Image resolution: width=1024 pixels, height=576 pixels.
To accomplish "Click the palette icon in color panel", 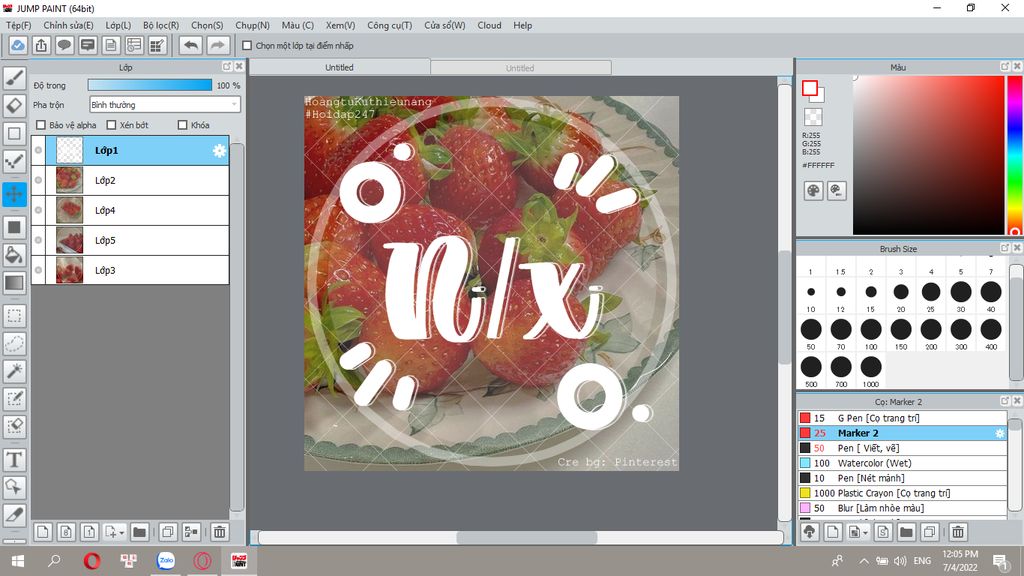I will point(813,191).
